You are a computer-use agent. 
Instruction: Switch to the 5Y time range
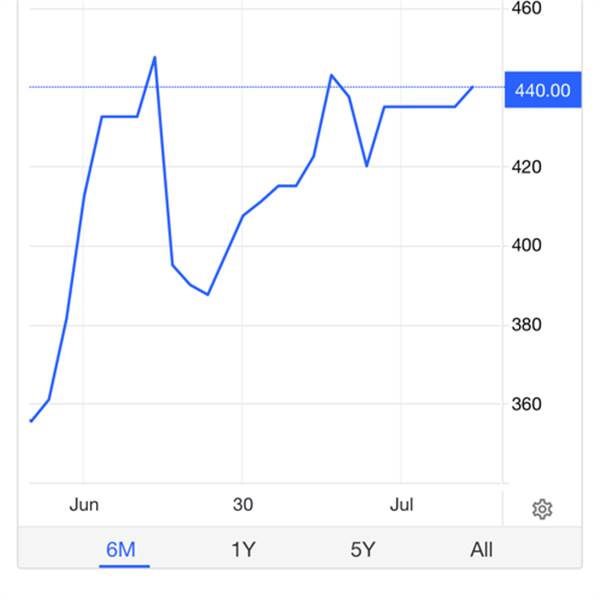pos(363,550)
